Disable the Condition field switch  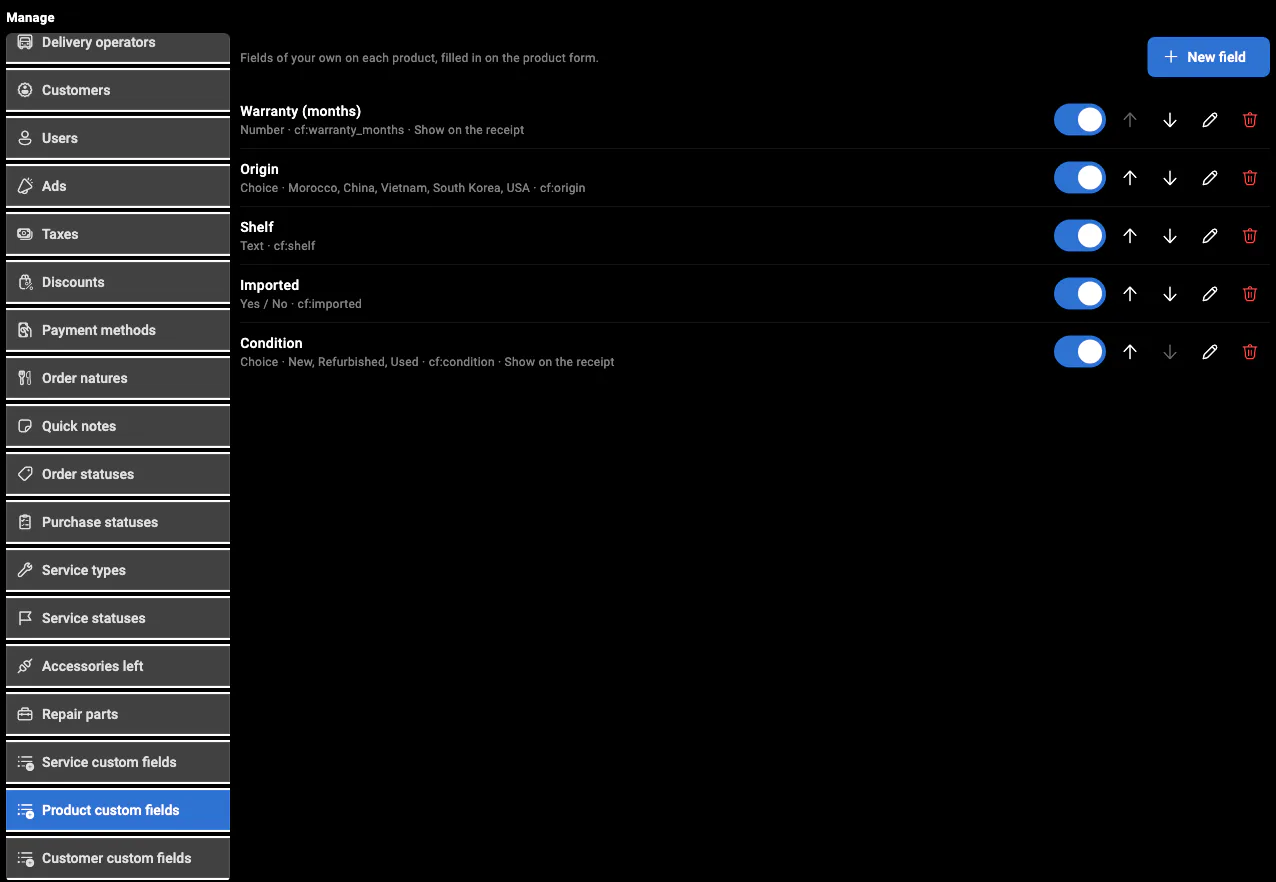coord(1080,352)
